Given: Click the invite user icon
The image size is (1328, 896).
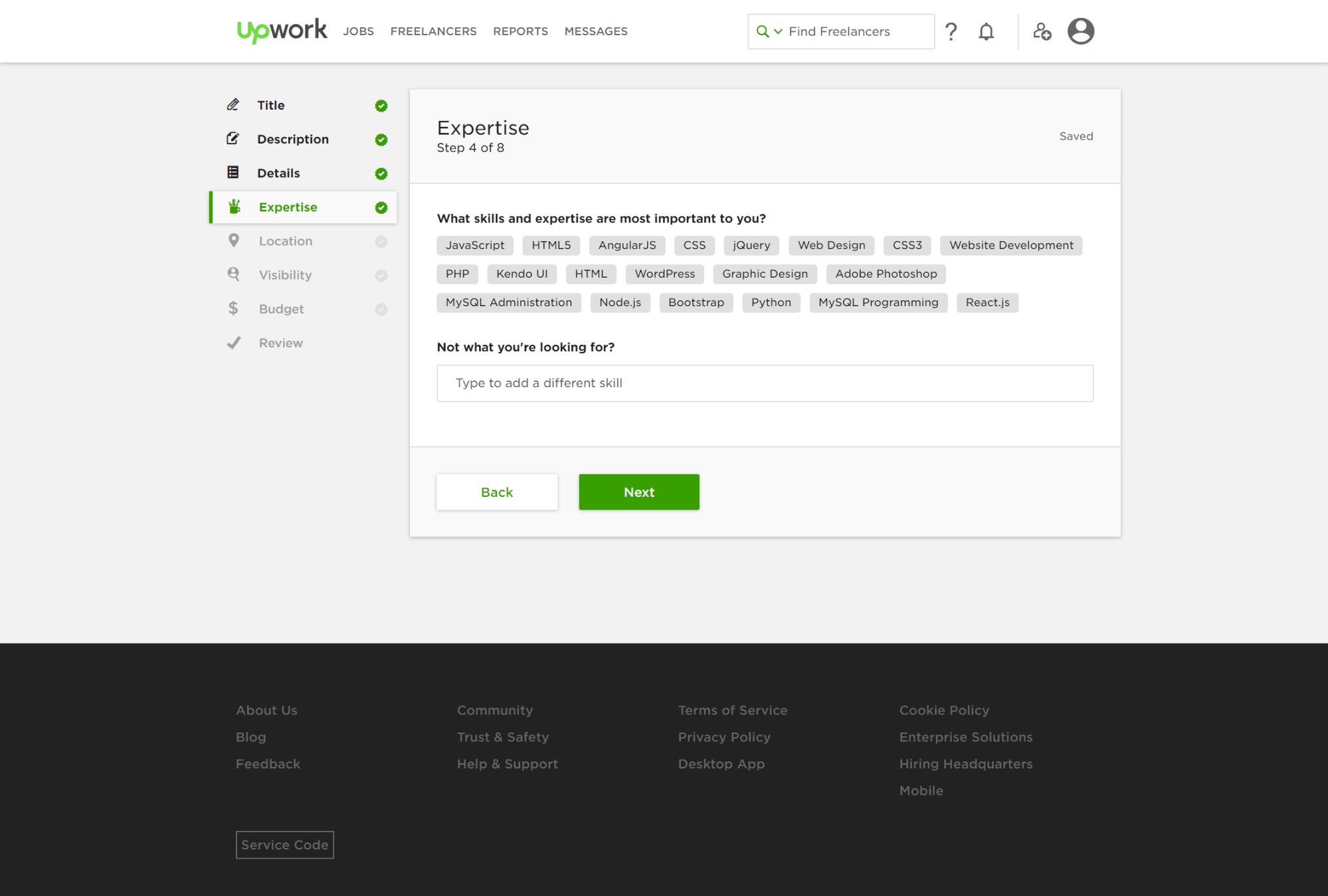Looking at the screenshot, I should (x=1042, y=31).
